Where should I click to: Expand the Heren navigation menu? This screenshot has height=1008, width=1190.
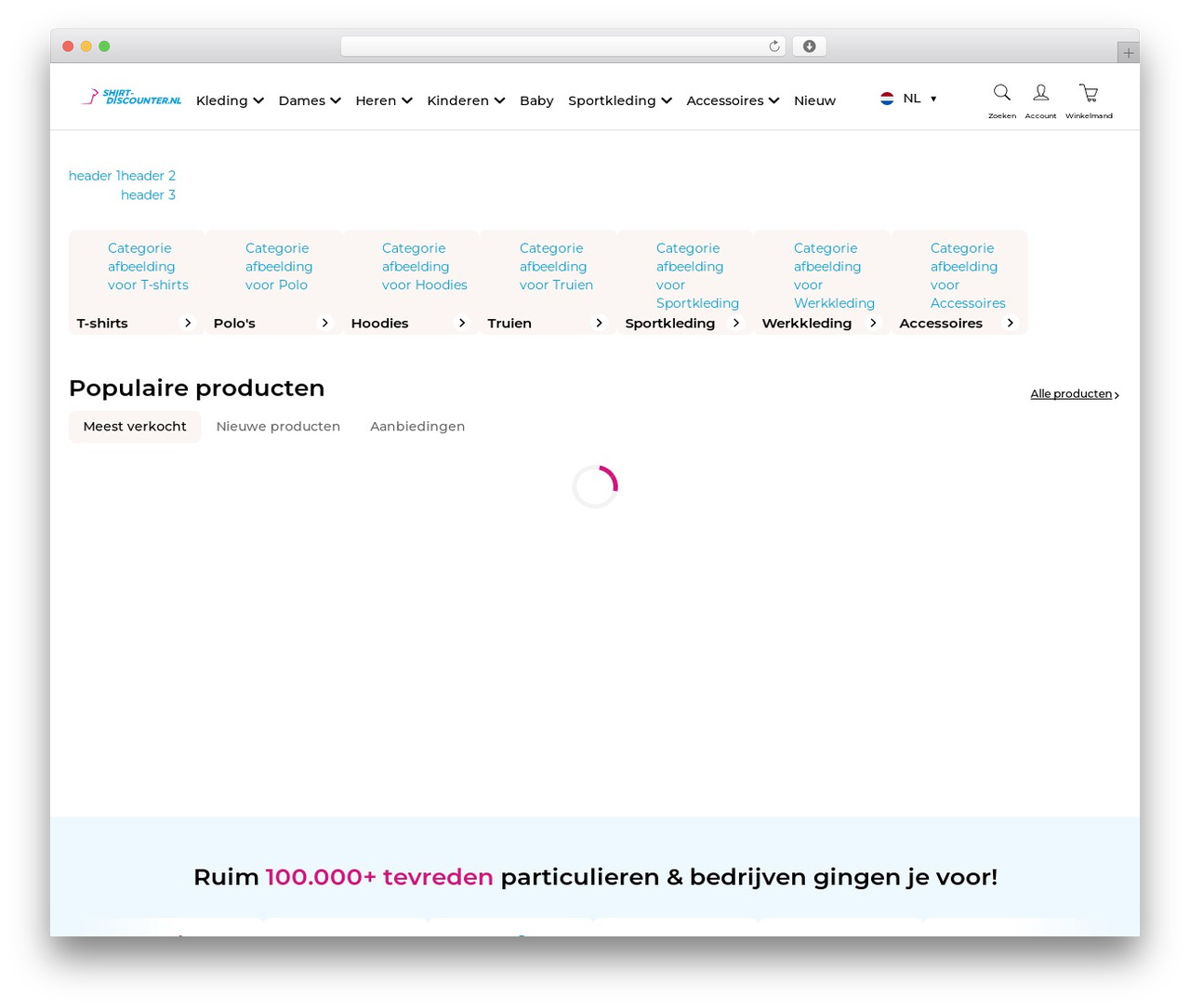point(384,100)
